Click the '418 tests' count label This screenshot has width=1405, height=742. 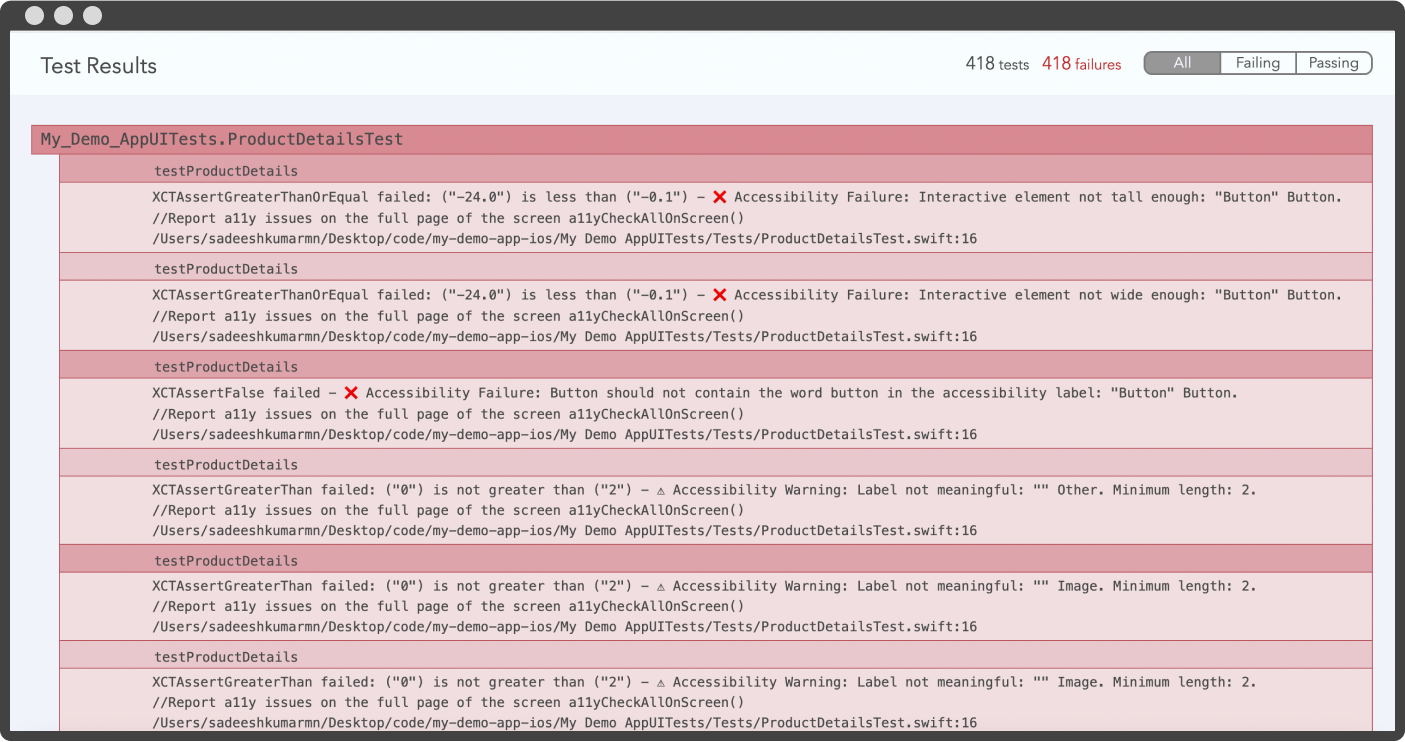[x=996, y=63]
